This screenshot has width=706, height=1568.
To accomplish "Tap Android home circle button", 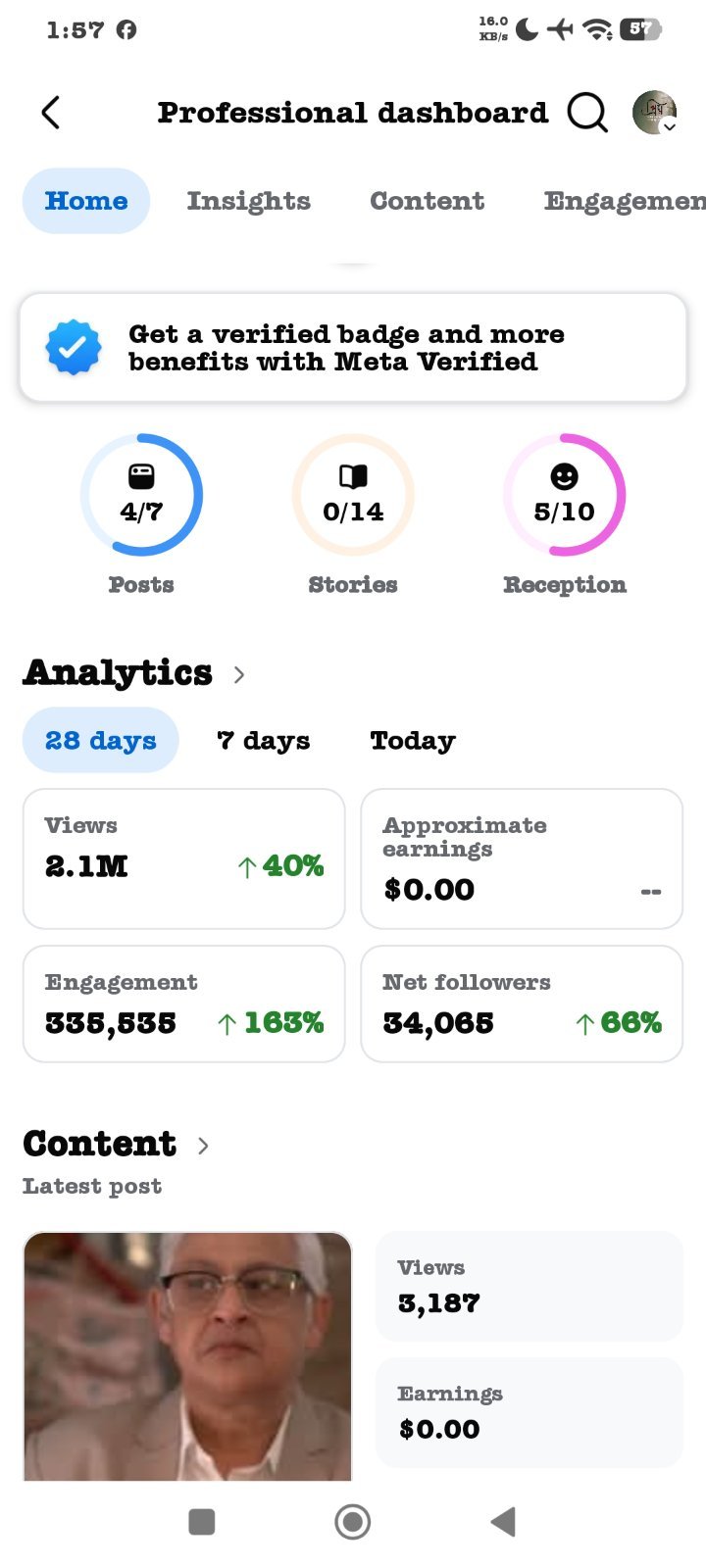I will click(353, 1522).
